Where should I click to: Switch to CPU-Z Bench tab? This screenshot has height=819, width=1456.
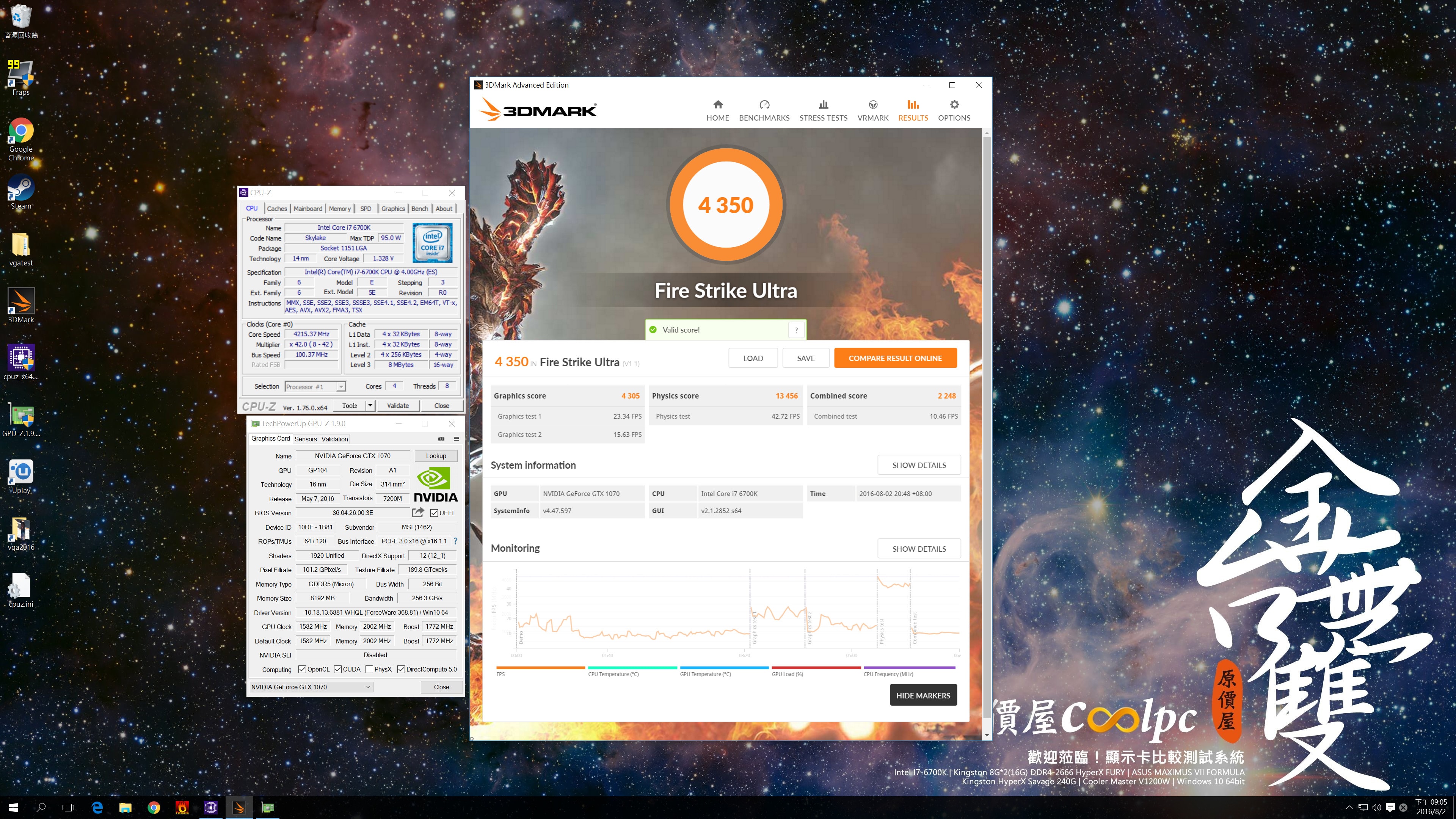click(419, 209)
